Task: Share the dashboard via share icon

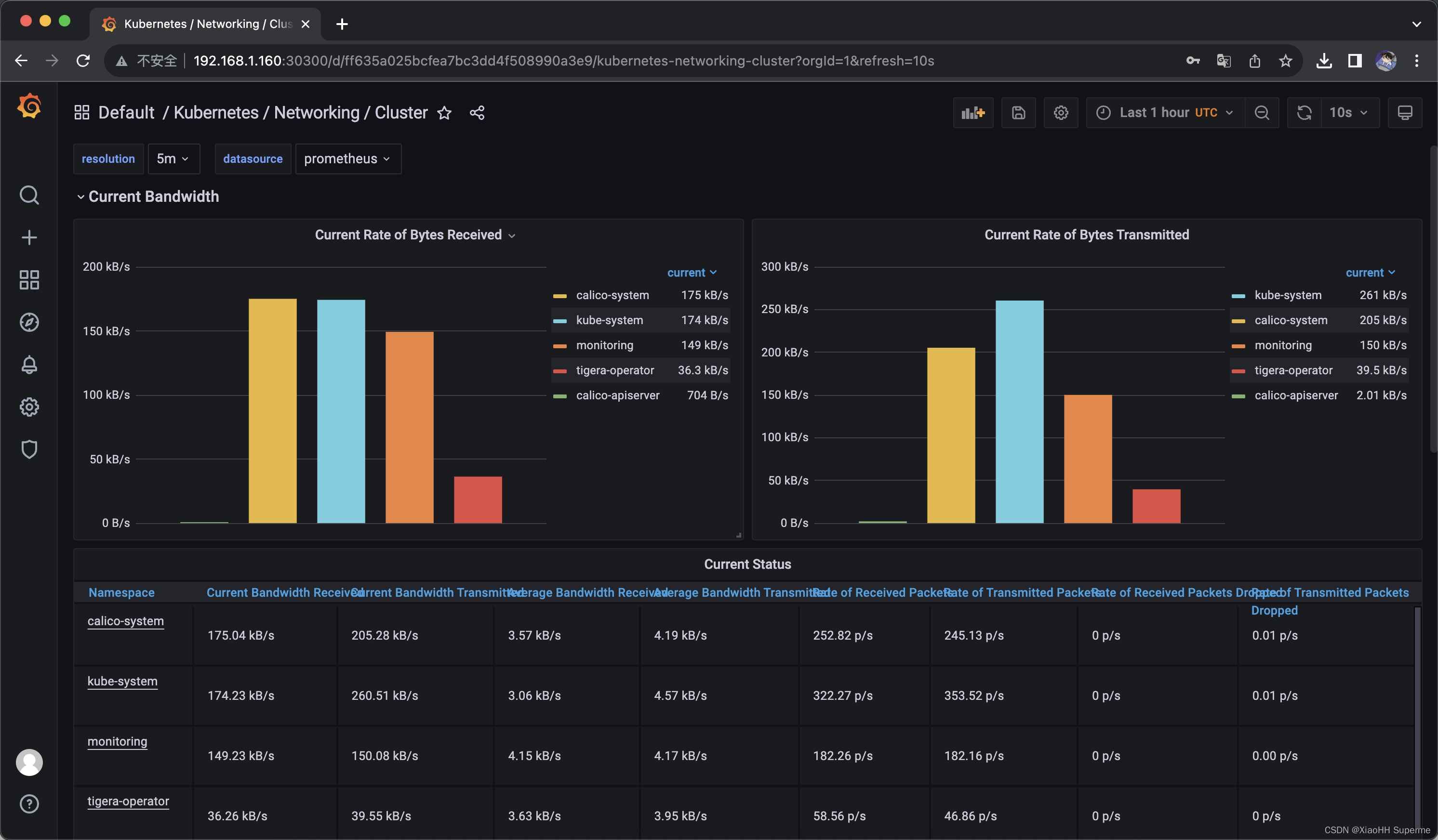Action: click(477, 113)
